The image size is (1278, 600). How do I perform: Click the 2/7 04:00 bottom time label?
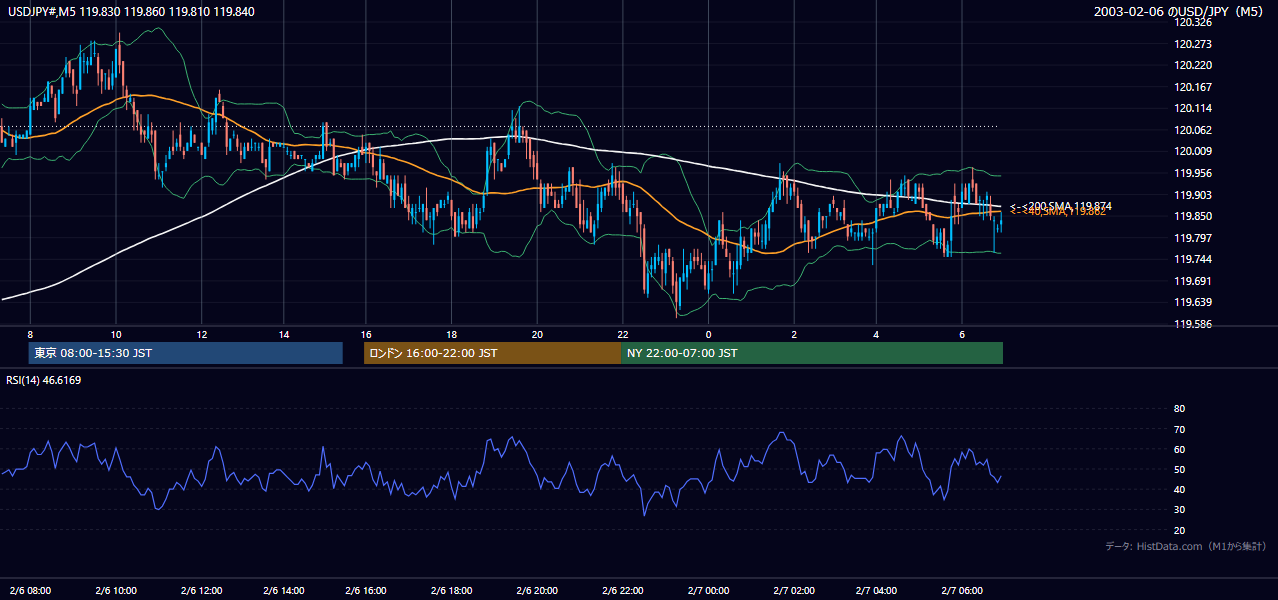click(x=874, y=590)
